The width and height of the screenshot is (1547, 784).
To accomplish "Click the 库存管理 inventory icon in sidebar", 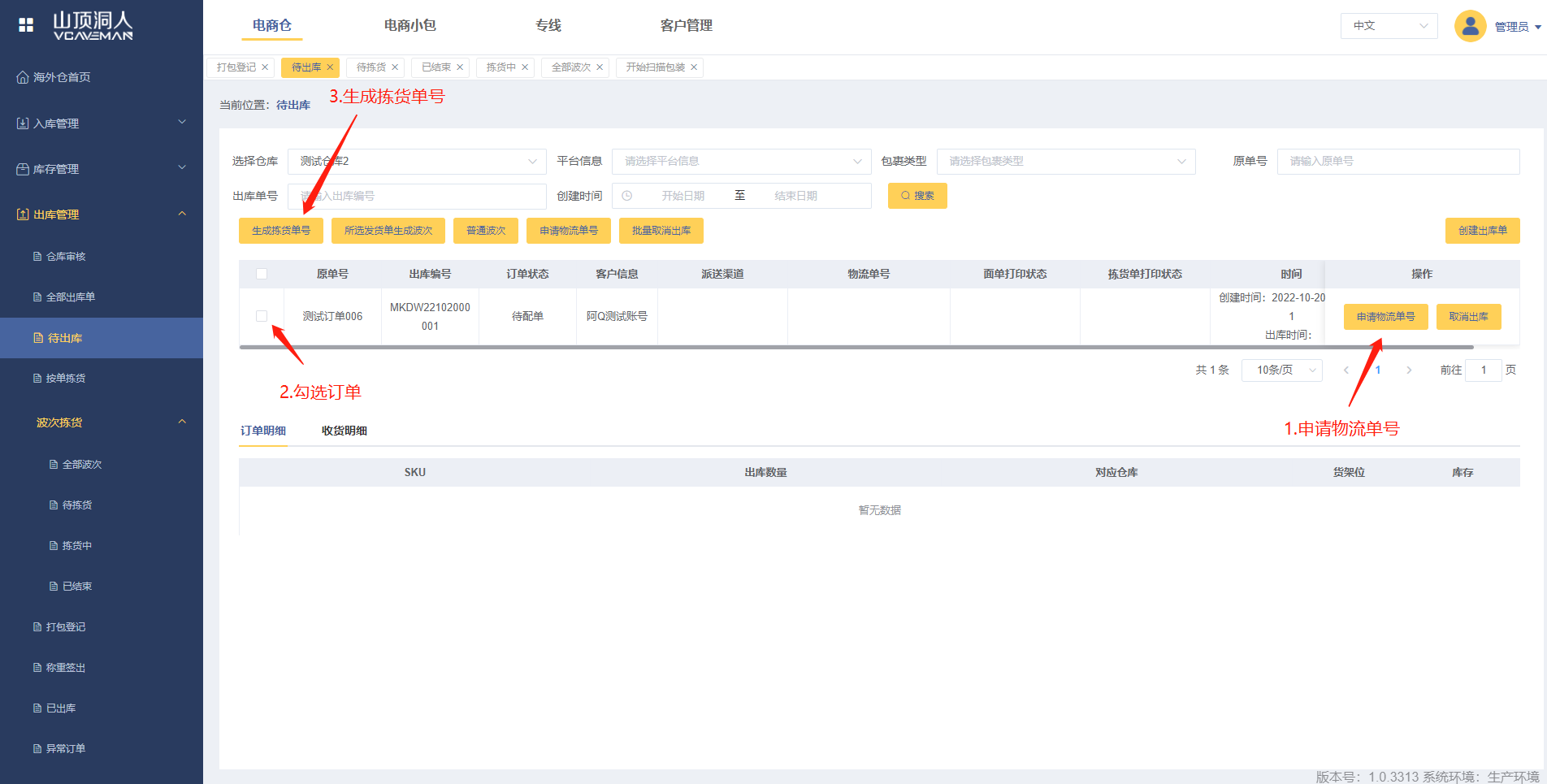I will tap(23, 169).
